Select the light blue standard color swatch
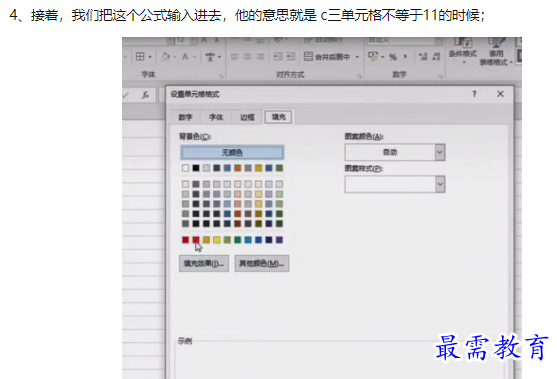This screenshot has width=557, height=379. [x=248, y=240]
